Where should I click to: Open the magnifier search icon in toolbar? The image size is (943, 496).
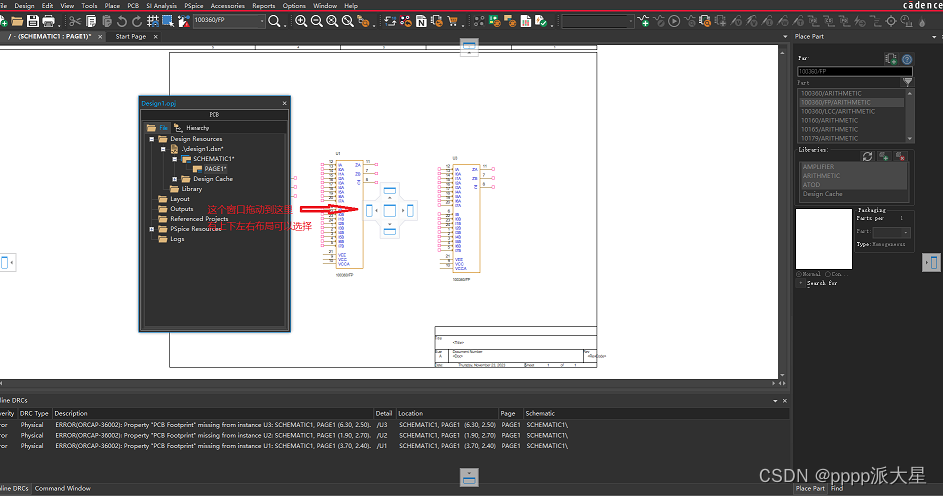pyautogui.click(x=274, y=22)
